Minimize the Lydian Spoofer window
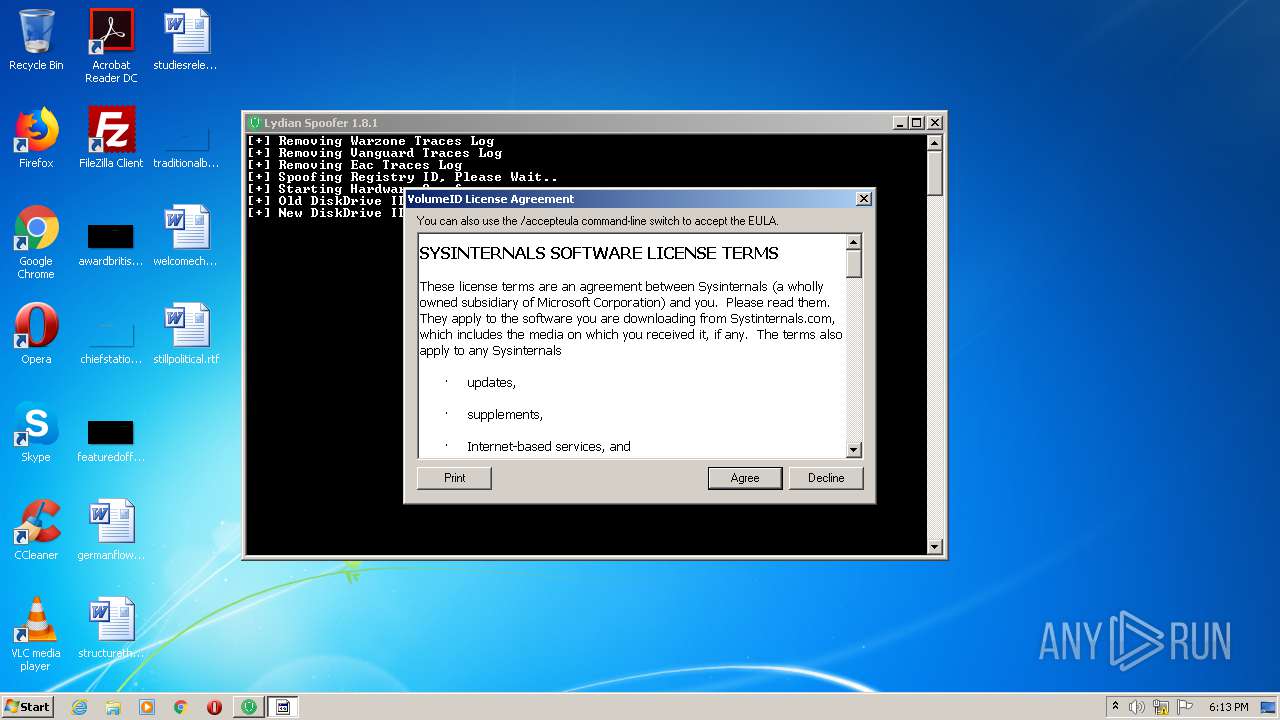 pyautogui.click(x=900, y=123)
